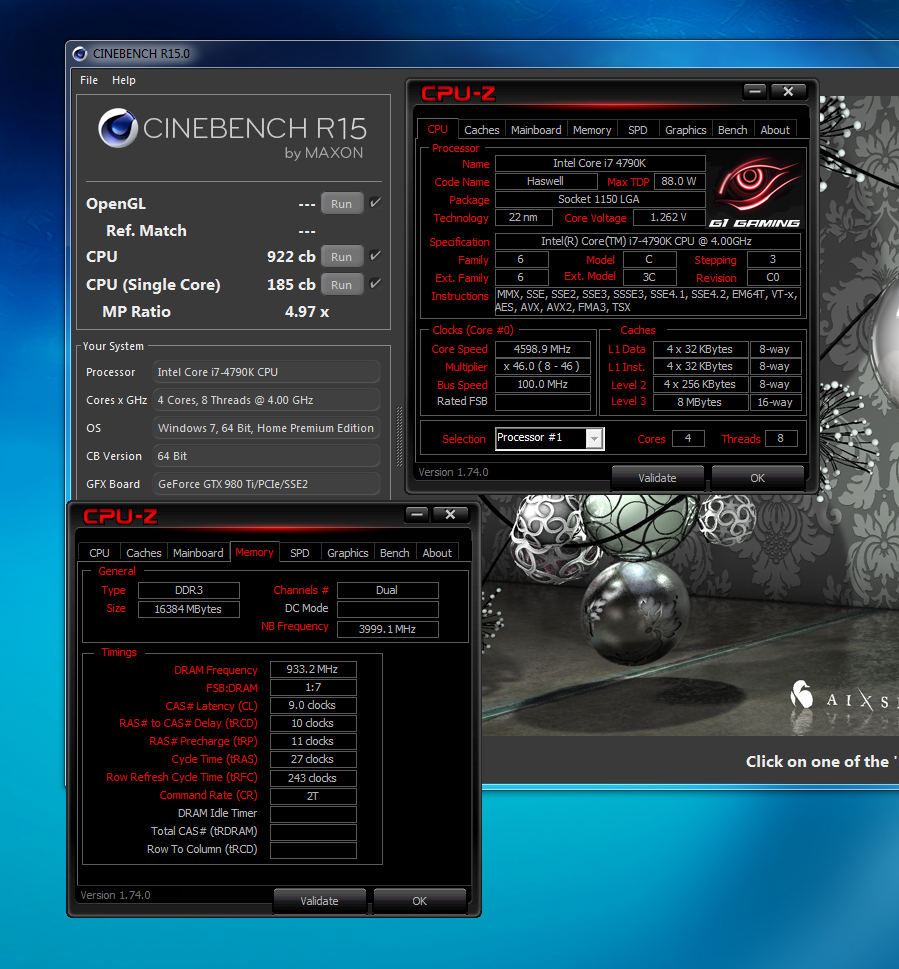
Task: Open About tab in bottom CPU-Z window
Action: (437, 552)
